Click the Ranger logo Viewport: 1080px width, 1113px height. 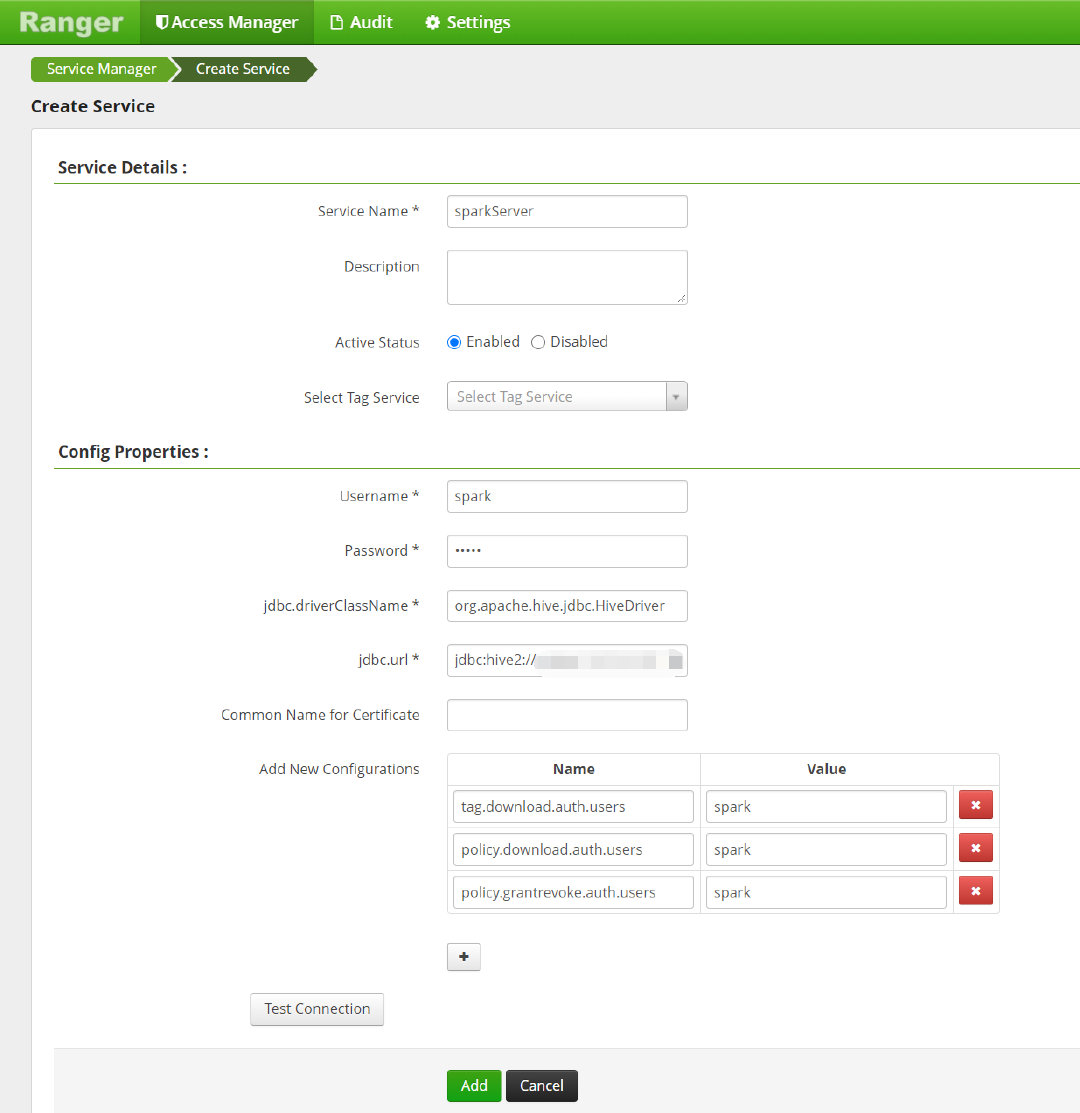pyautogui.click(x=71, y=23)
